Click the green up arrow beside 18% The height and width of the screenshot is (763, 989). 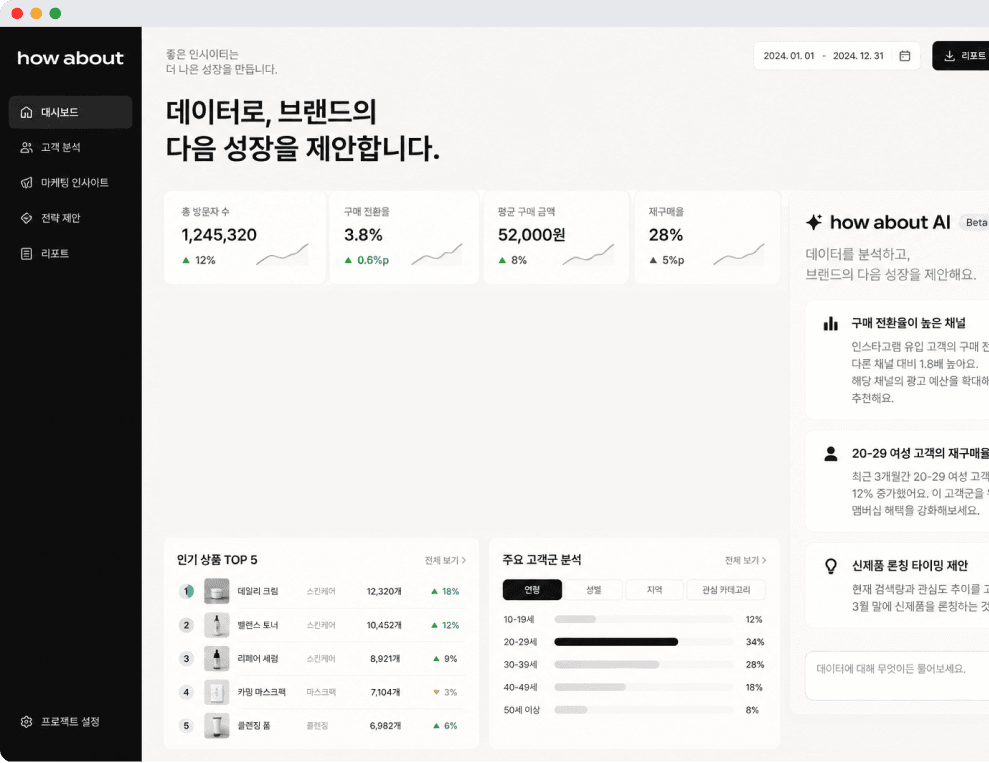(x=434, y=591)
